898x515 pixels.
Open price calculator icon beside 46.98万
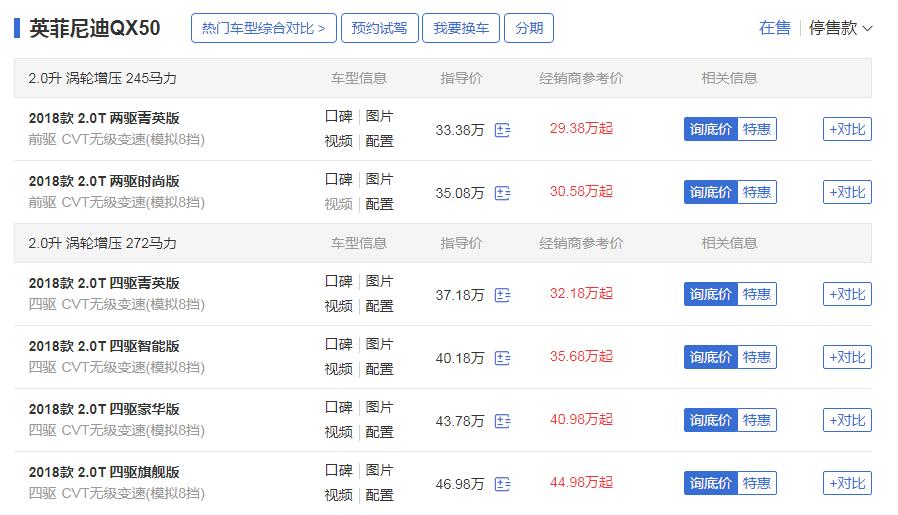click(502, 484)
